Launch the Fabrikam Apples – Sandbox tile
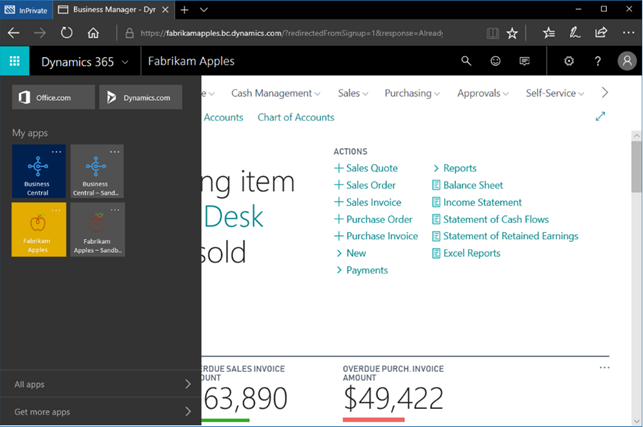This screenshot has width=643, height=427. tap(97, 230)
